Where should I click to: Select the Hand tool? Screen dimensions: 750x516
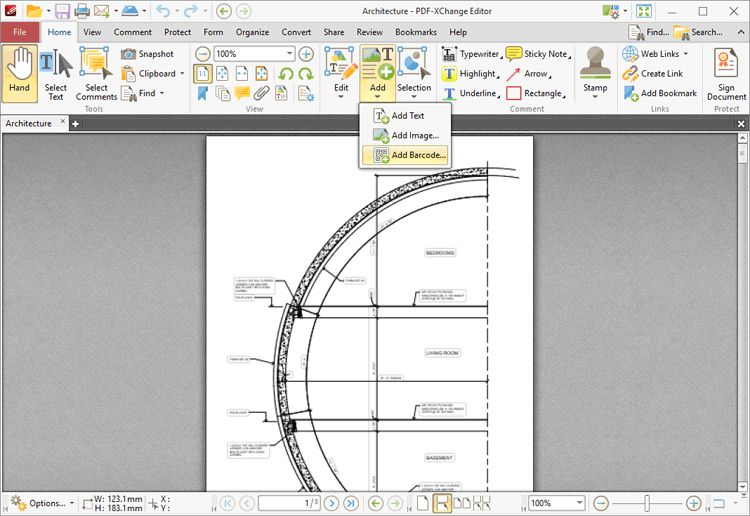19,72
